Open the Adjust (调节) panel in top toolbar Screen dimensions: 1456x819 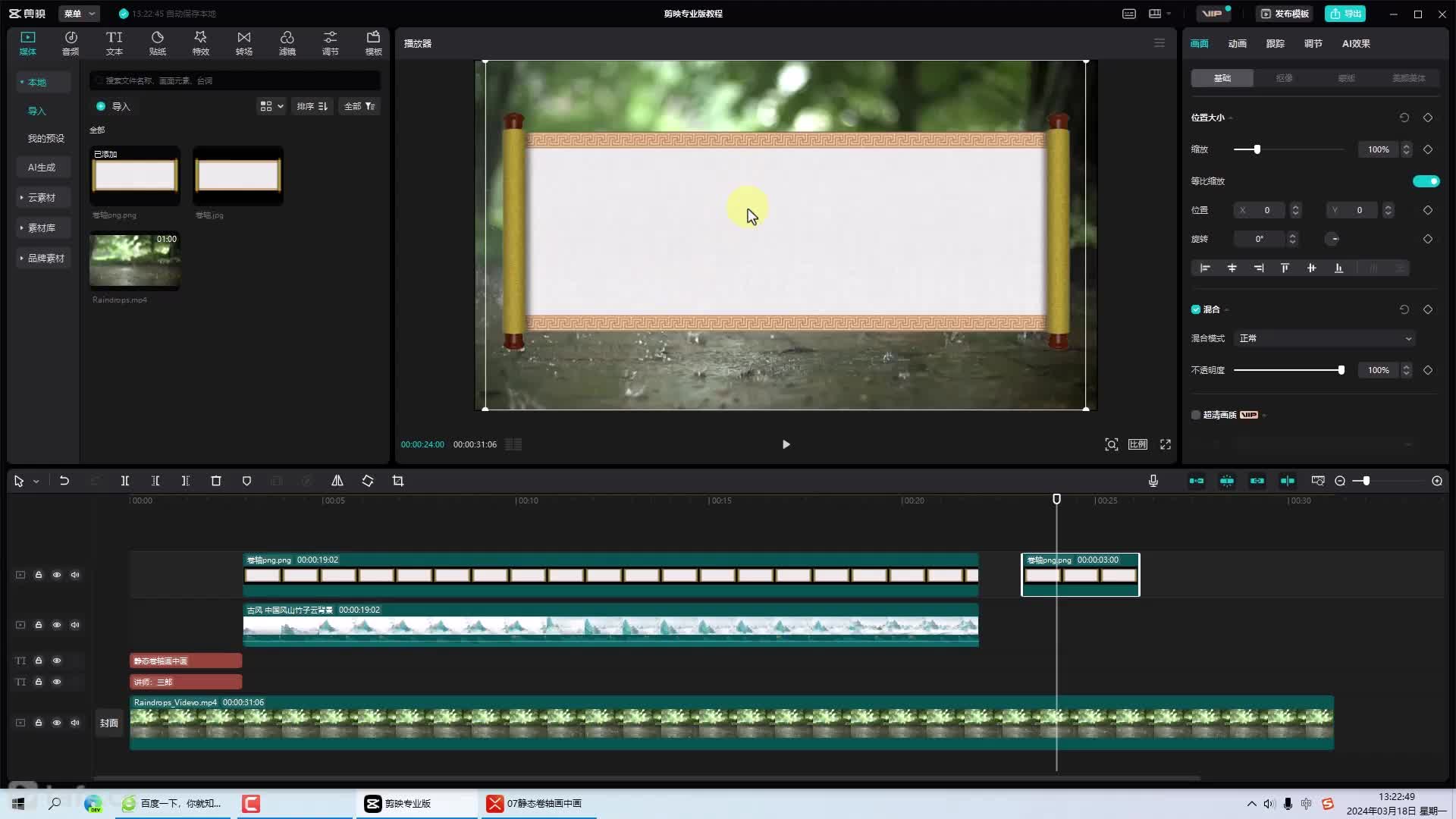(330, 43)
